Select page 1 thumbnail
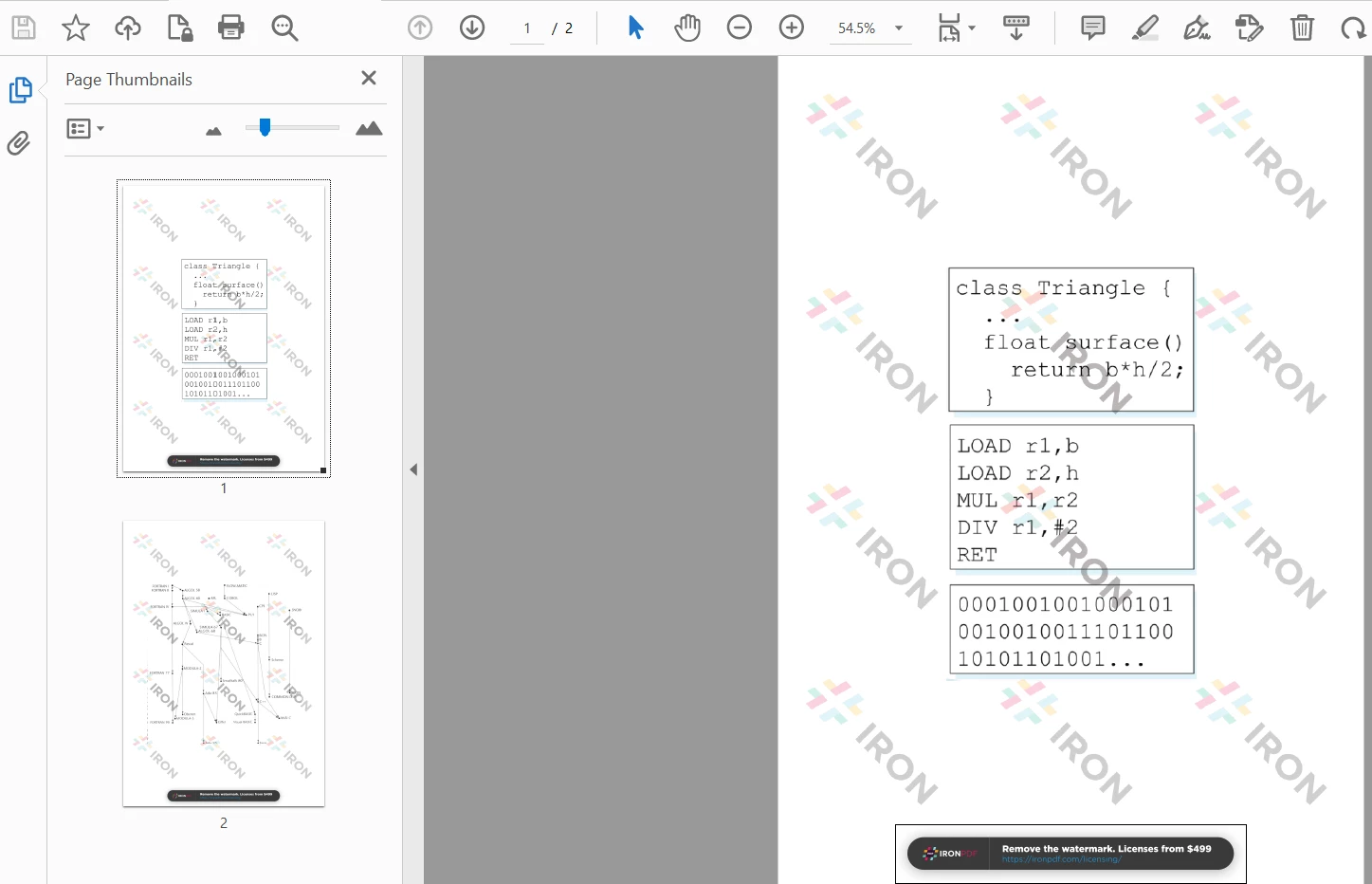The image size is (1372, 884). [x=224, y=328]
